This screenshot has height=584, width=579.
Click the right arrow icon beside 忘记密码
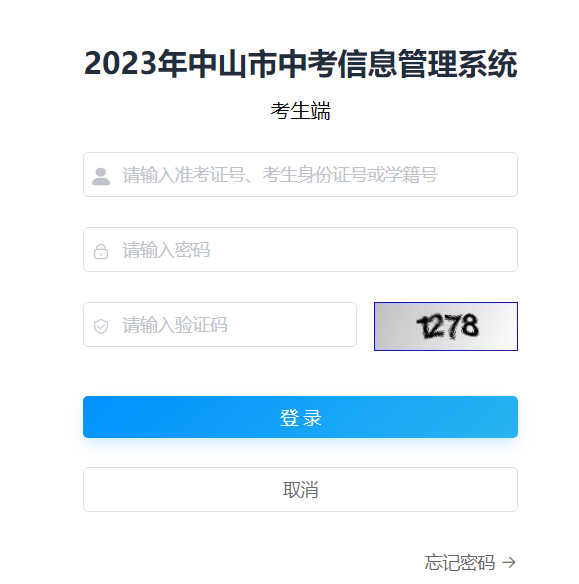click(x=509, y=562)
